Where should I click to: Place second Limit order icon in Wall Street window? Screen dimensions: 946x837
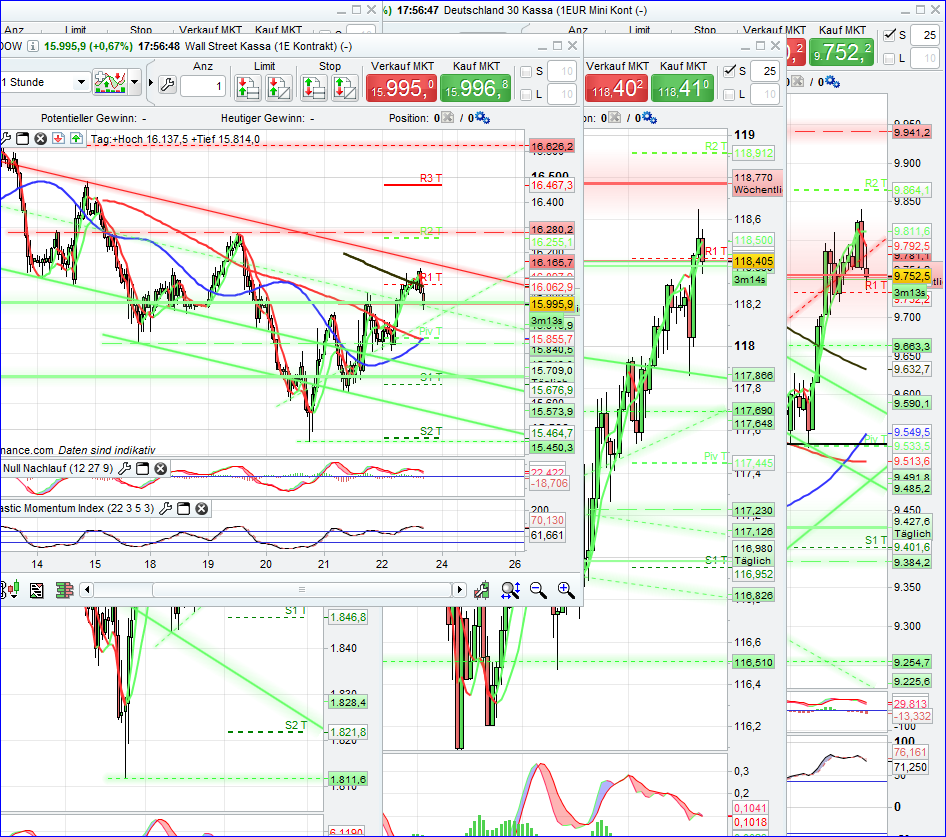(x=279, y=88)
